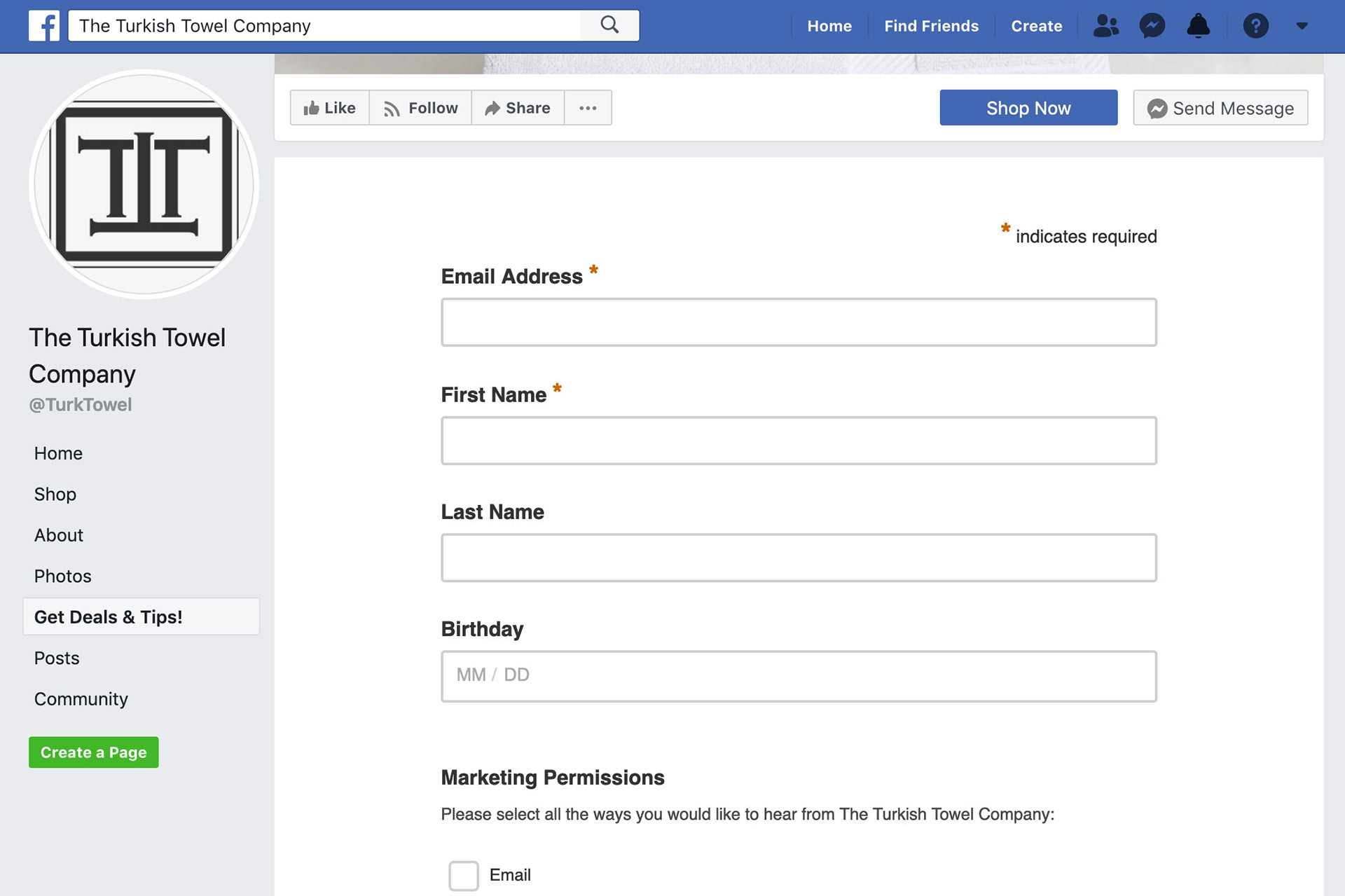Screen dimensions: 1345x896
Task: Open Community in page sidebar
Action: tap(81, 699)
